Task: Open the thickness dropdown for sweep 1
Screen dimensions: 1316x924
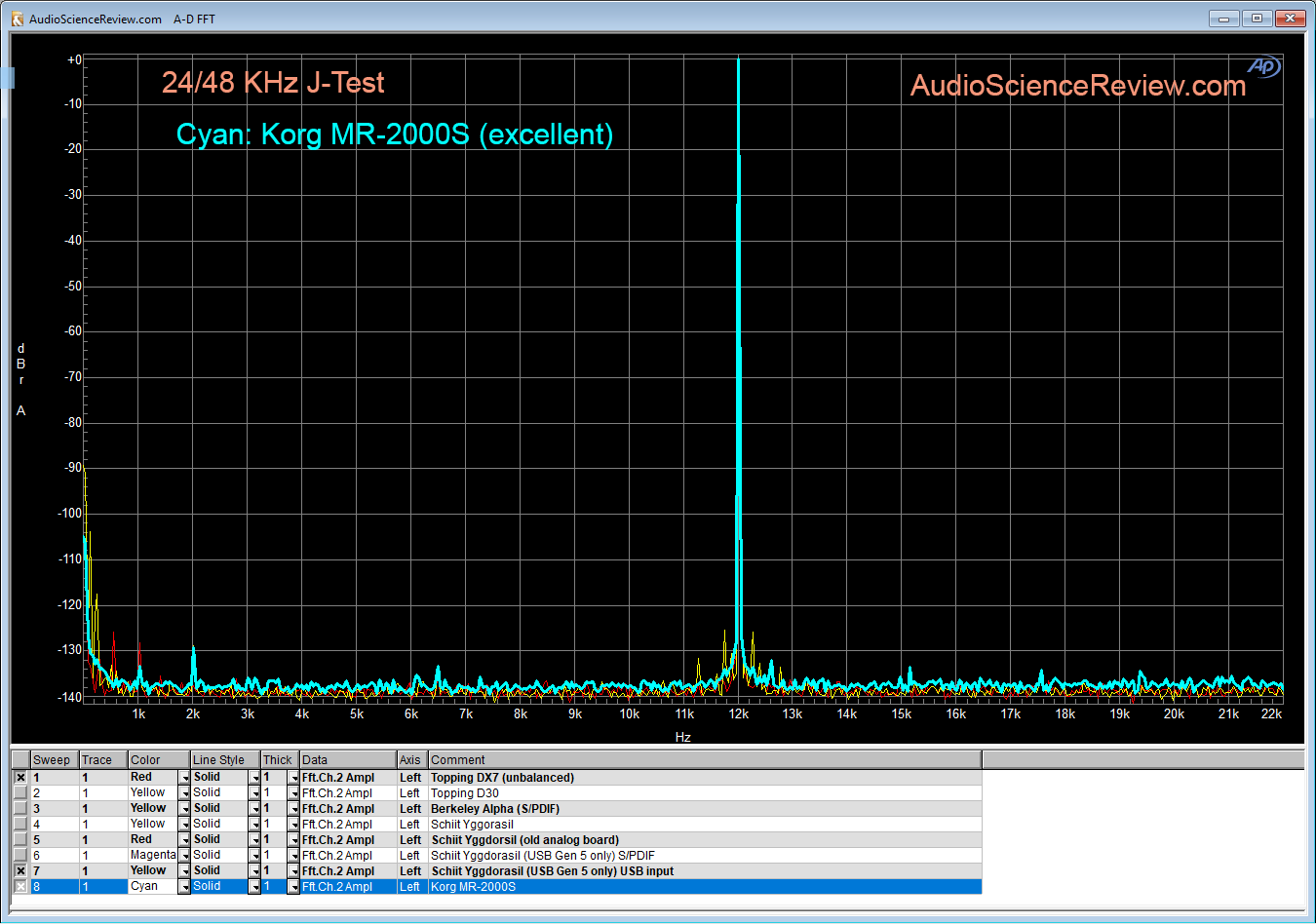Action: 293,778
